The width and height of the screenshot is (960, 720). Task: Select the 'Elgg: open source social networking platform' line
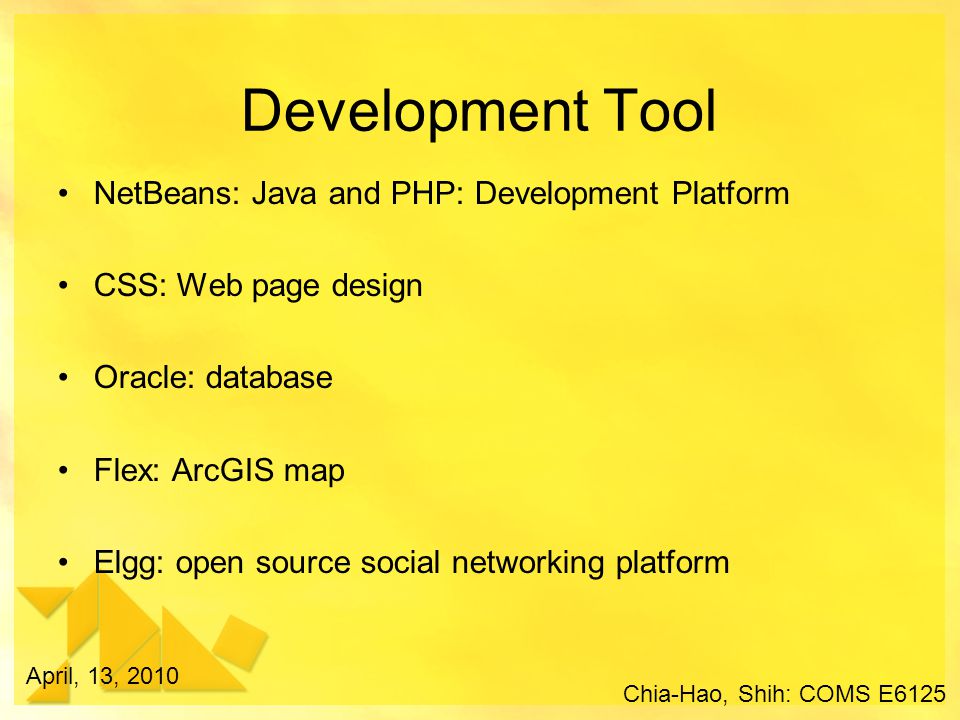(411, 563)
